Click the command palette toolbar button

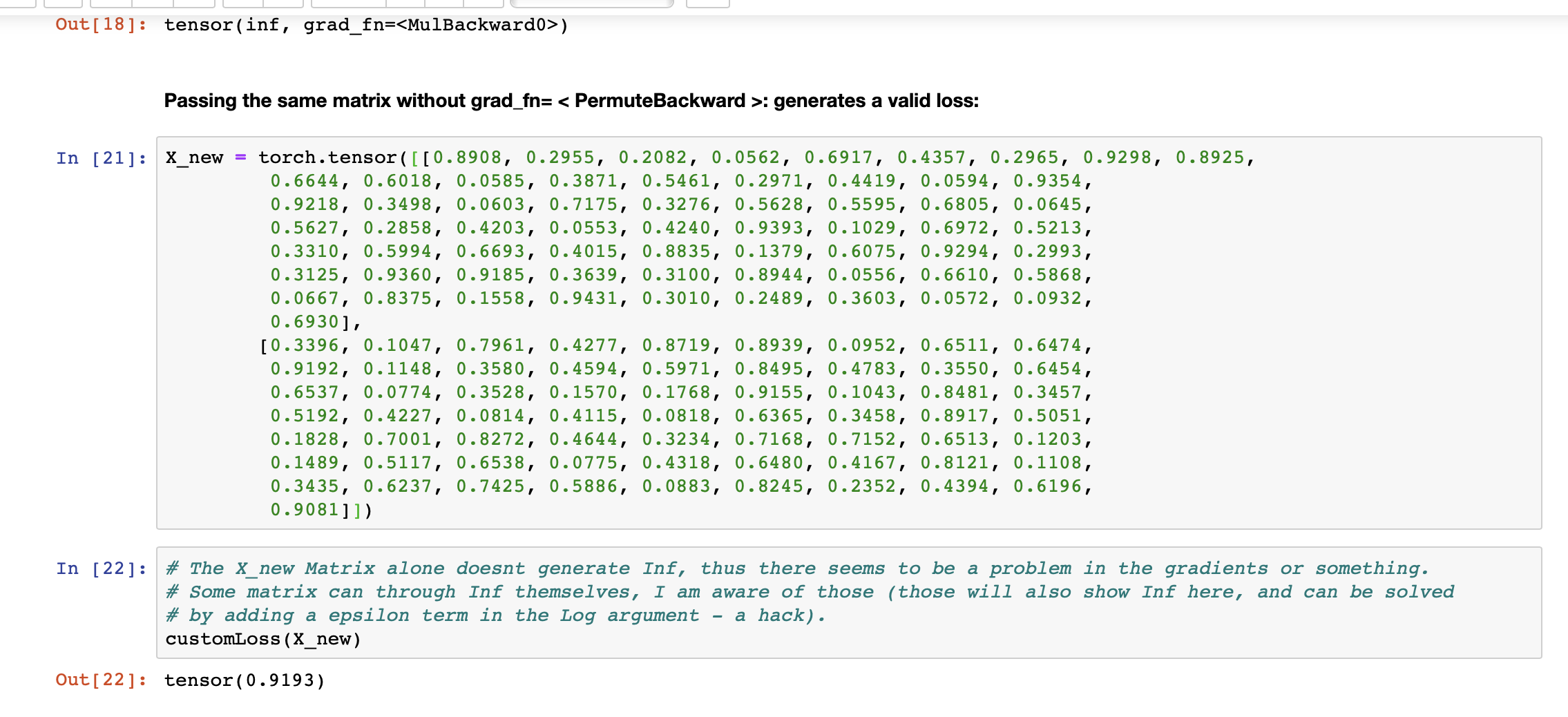pos(707,3)
